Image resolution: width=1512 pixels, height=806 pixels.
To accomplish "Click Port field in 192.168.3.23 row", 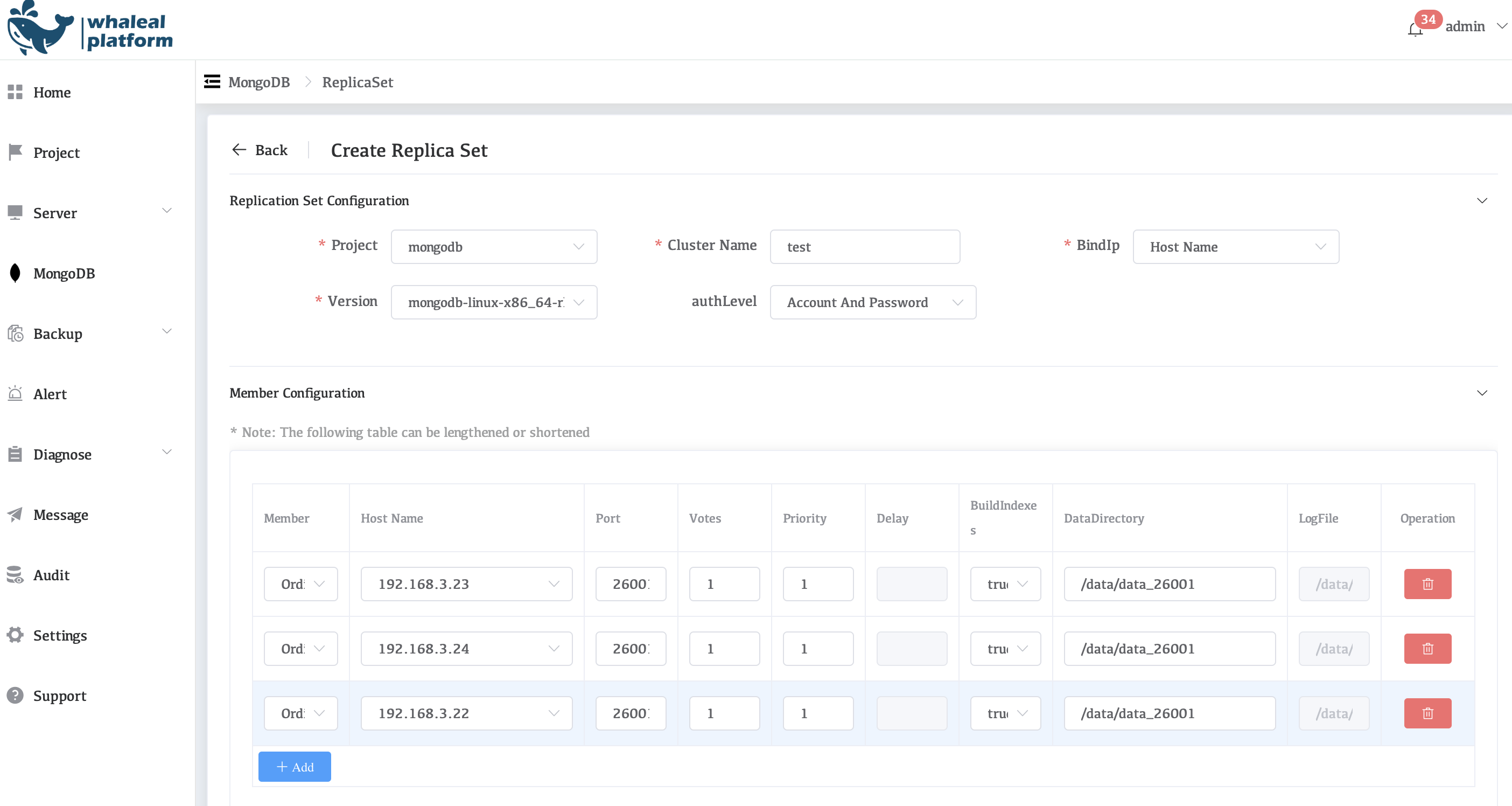I will click(x=631, y=584).
